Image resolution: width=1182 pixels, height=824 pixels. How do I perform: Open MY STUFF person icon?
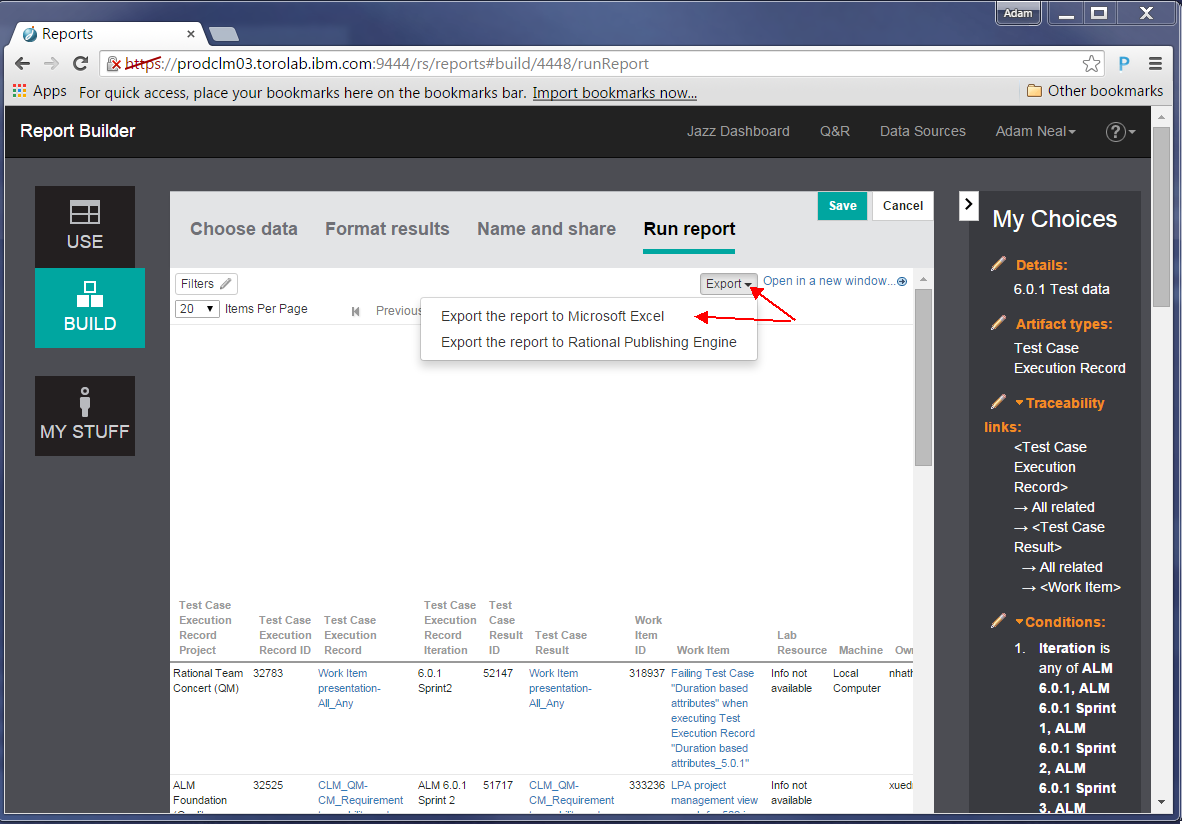pyautogui.click(x=84, y=401)
